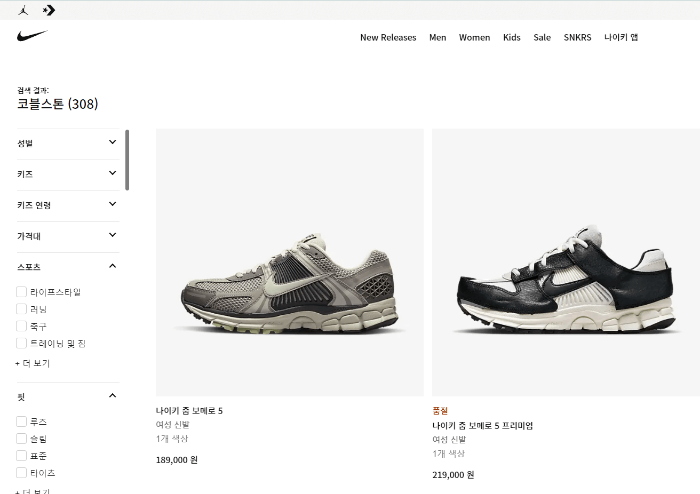
Task: Open the Kids menu
Action: pyautogui.click(x=512, y=37)
